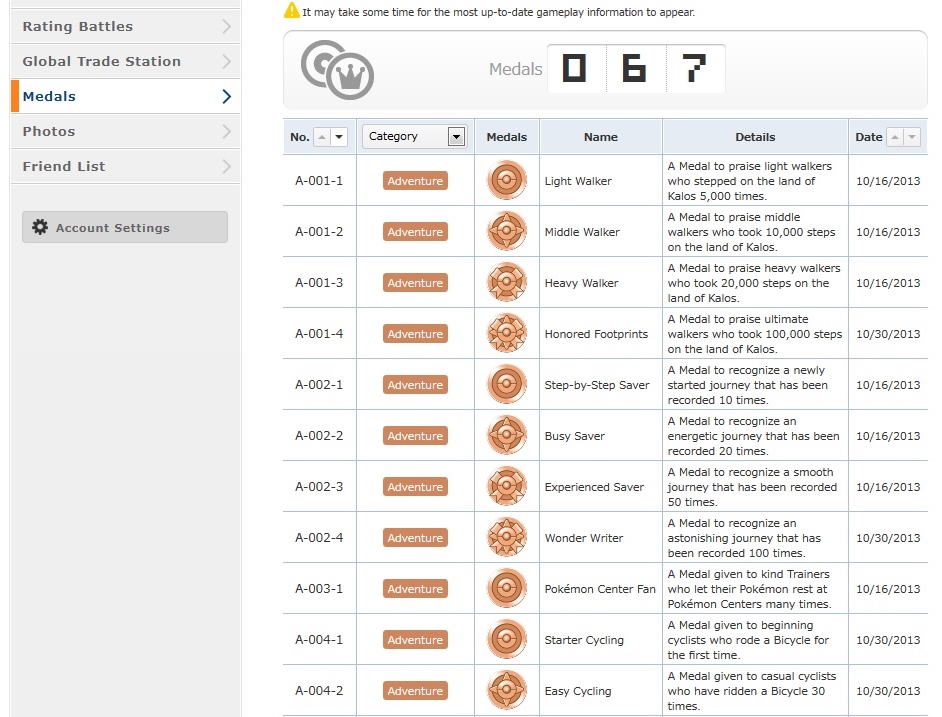This screenshot has width=942, height=717.
Task: Click the Busy Saver medal icon
Action: tap(506, 436)
